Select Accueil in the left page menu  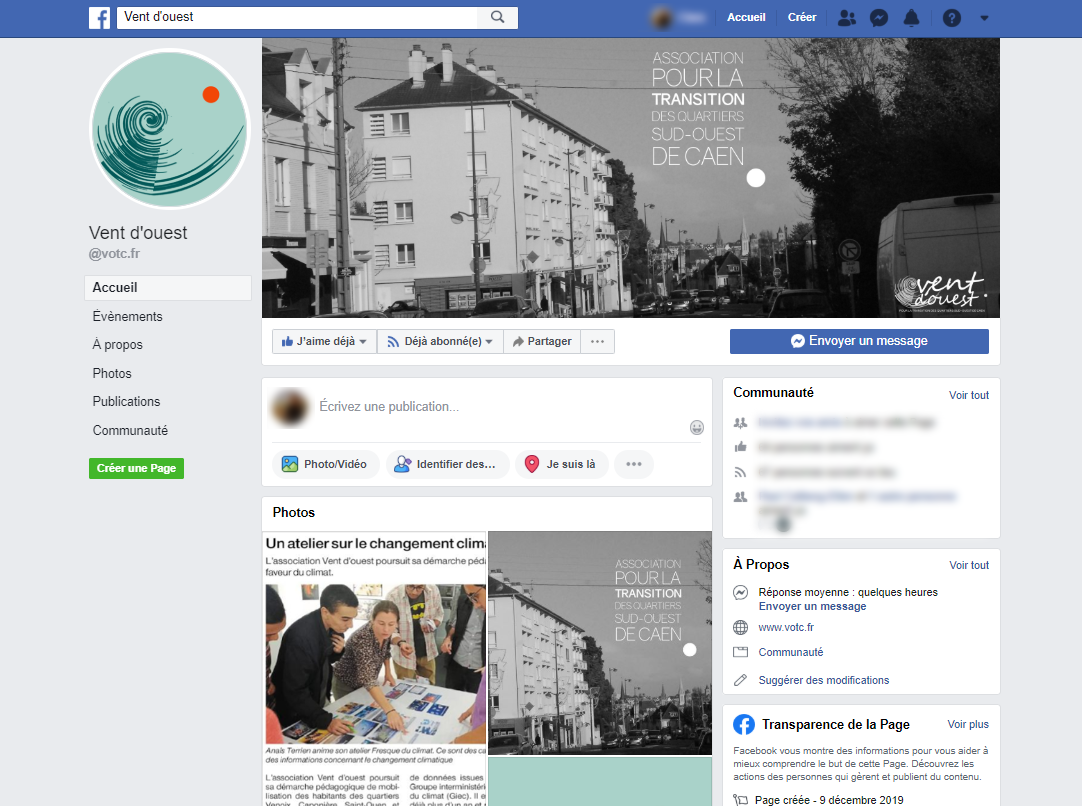tap(168, 288)
